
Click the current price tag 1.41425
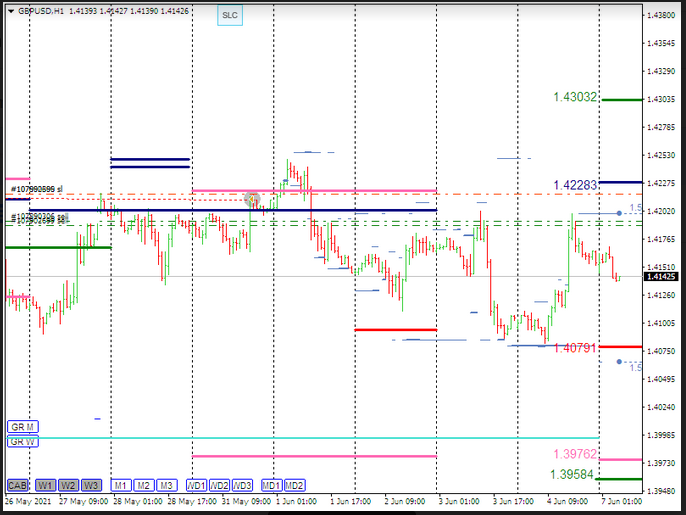(662, 277)
